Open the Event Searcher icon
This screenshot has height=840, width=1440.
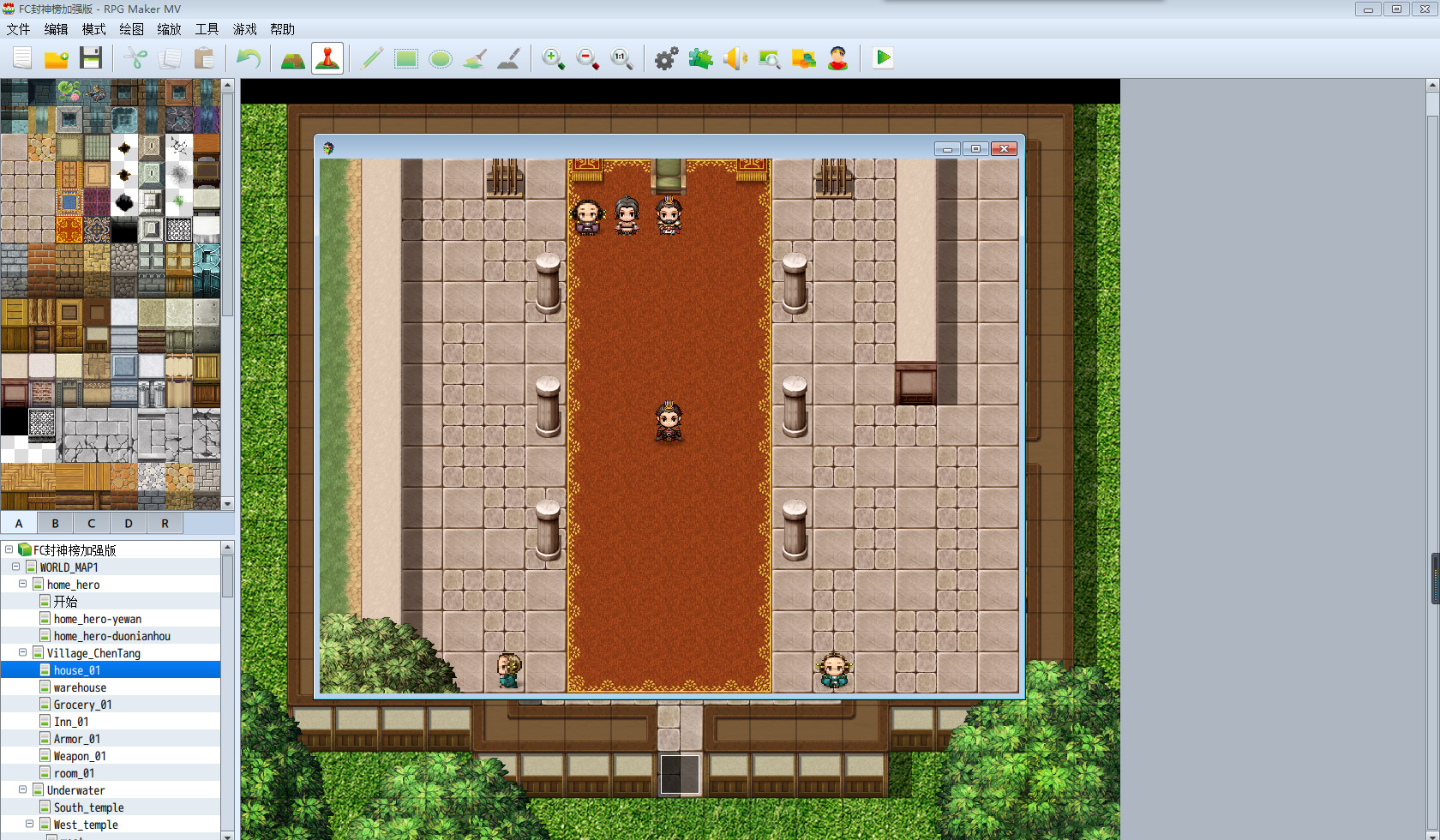point(770,58)
